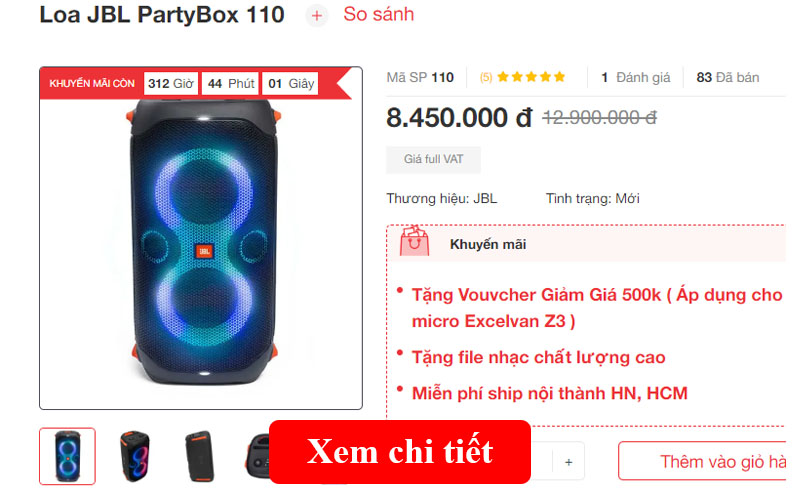Click the Khuyến mãi shopping bag icon
800x494 pixels.
click(x=414, y=241)
